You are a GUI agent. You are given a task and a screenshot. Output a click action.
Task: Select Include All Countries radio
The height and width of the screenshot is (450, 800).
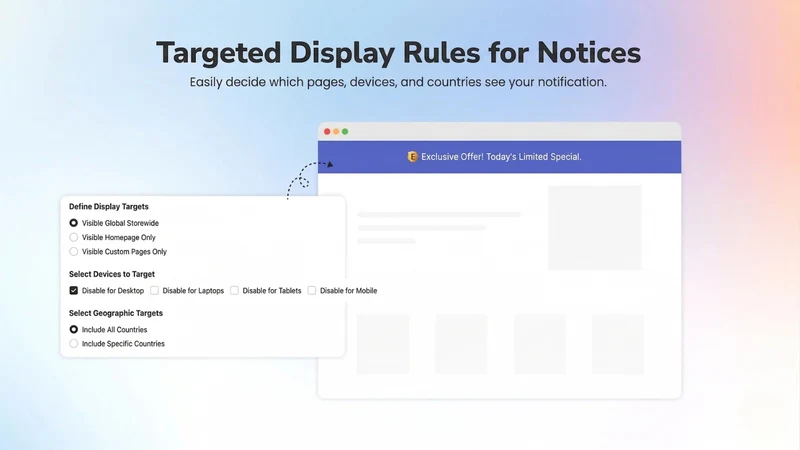tap(73, 330)
